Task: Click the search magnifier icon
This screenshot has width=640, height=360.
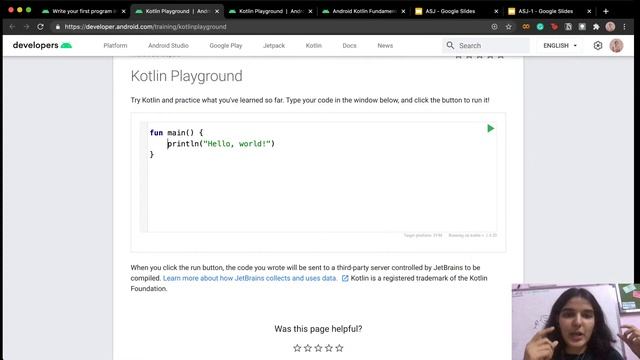Action: pos(450,45)
